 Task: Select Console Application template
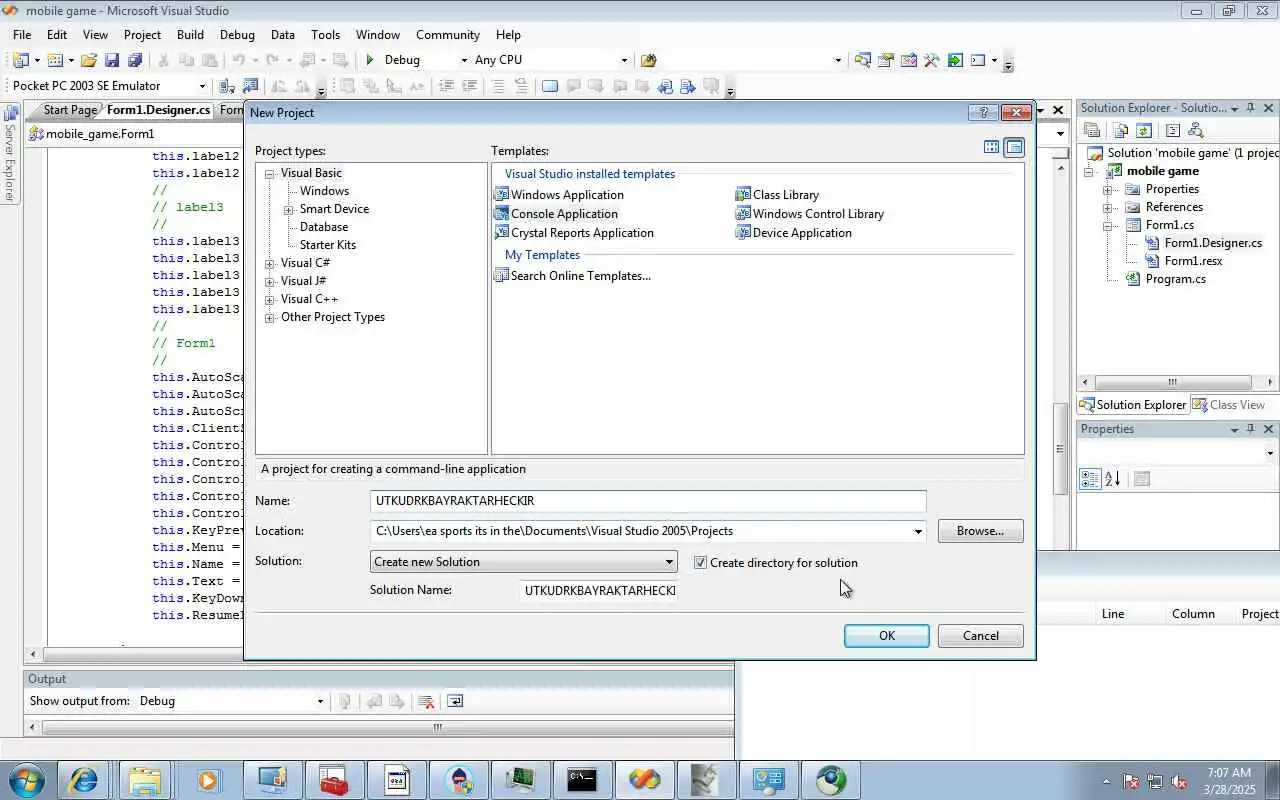point(556,214)
